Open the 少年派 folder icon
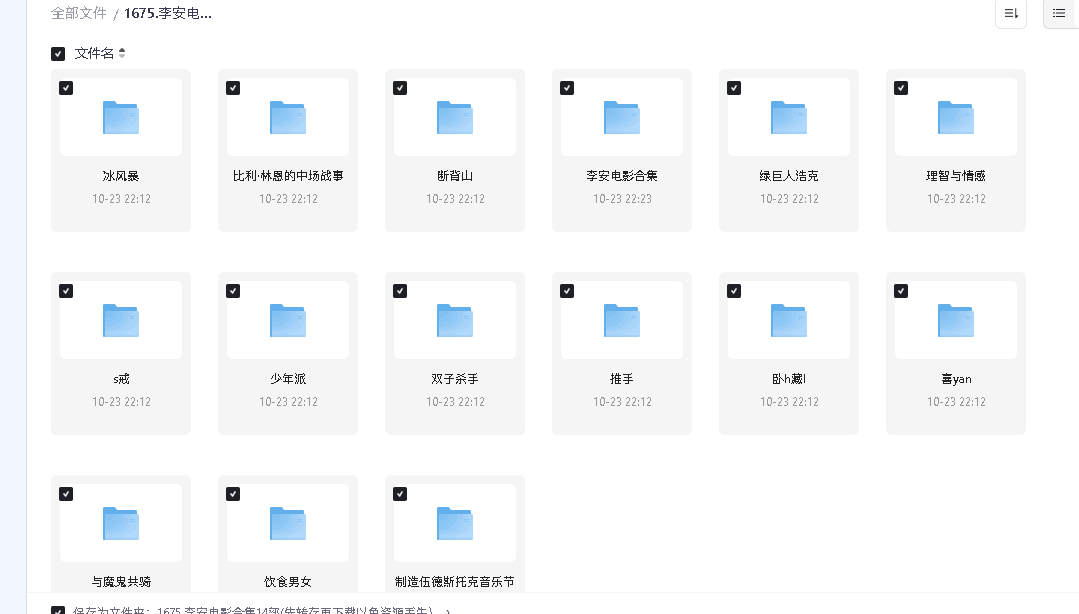1079x614 pixels. (x=287, y=319)
